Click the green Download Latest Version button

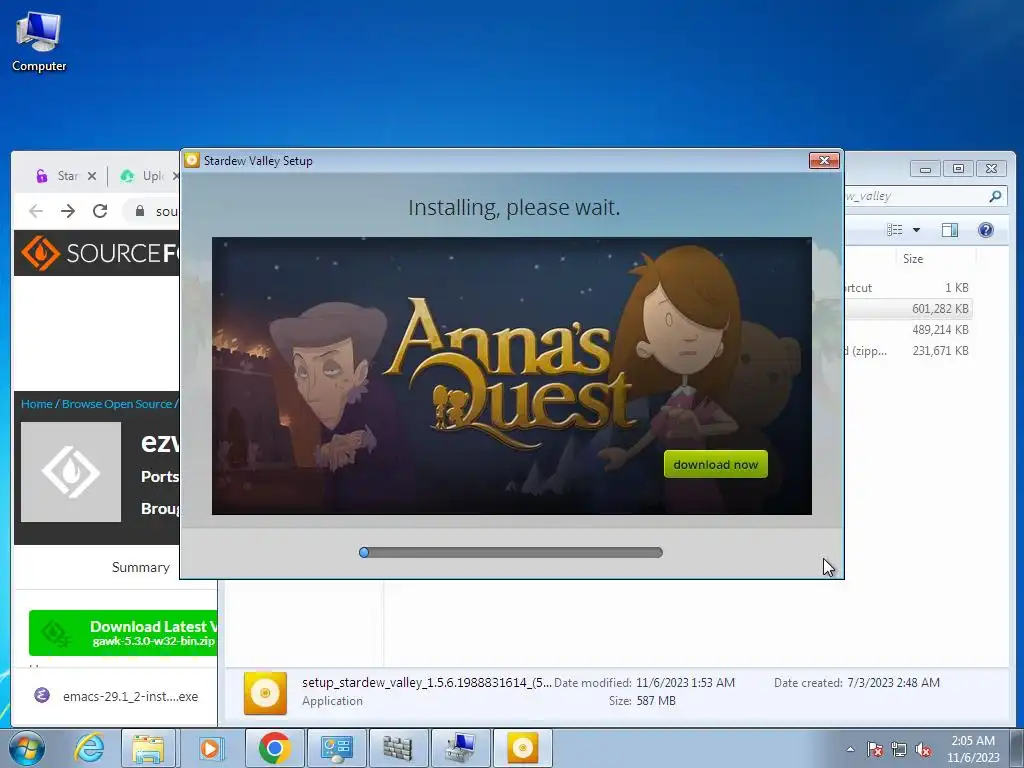point(123,633)
